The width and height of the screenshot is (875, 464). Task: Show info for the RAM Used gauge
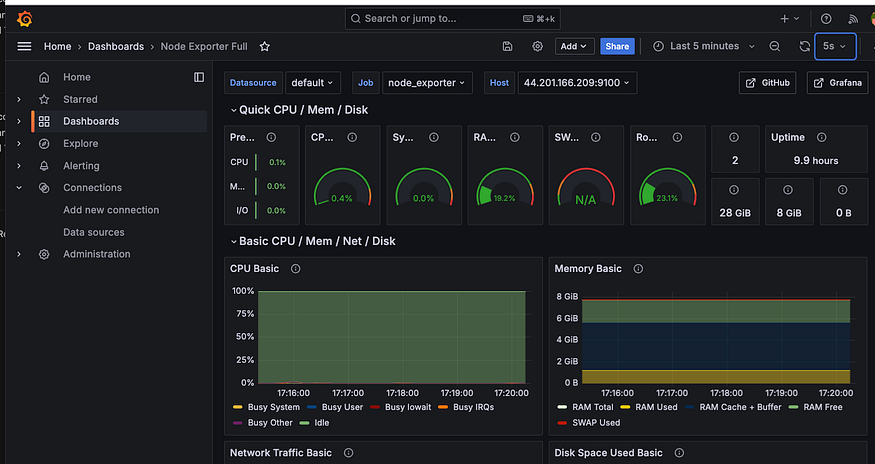click(515, 137)
